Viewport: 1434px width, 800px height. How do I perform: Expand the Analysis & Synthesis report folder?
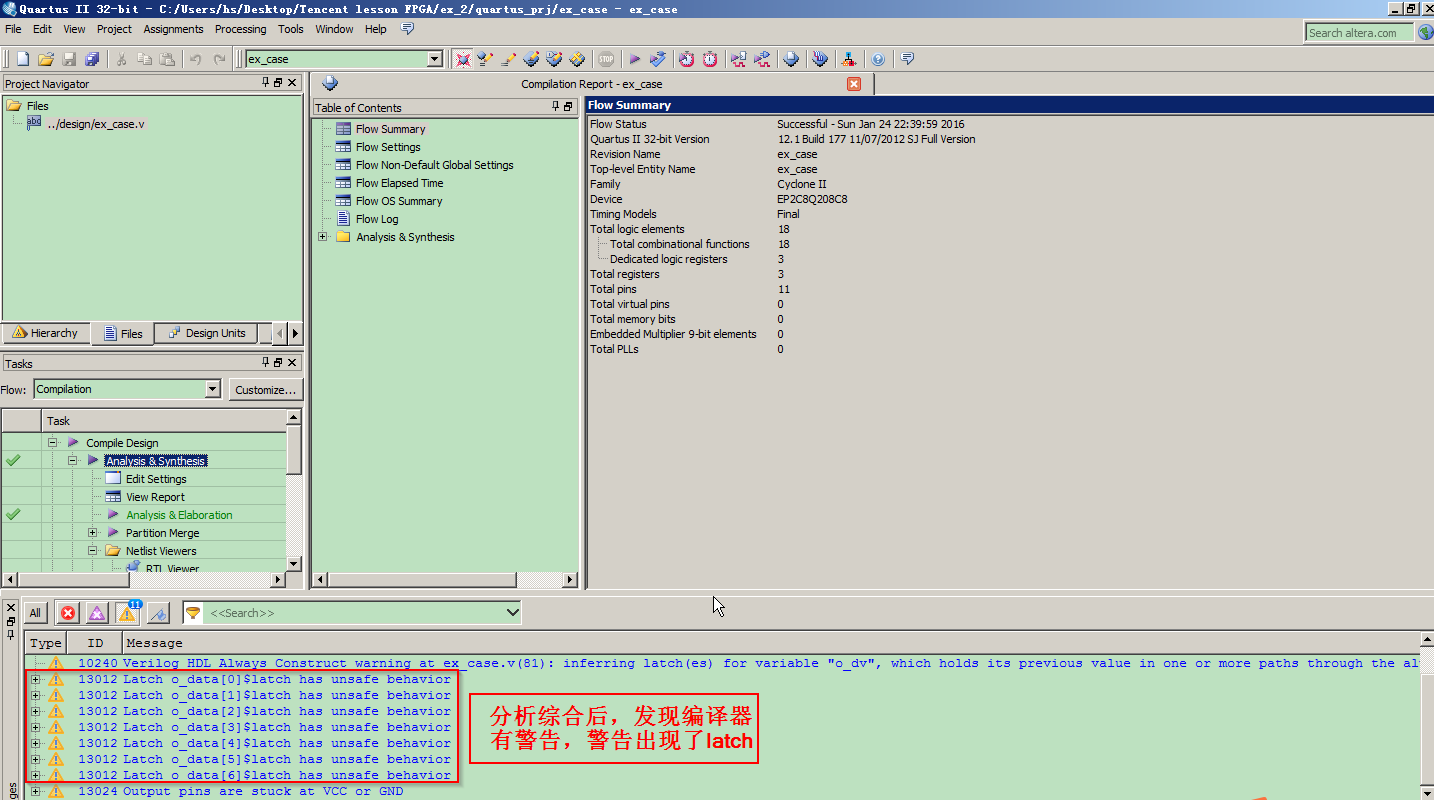coord(322,237)
